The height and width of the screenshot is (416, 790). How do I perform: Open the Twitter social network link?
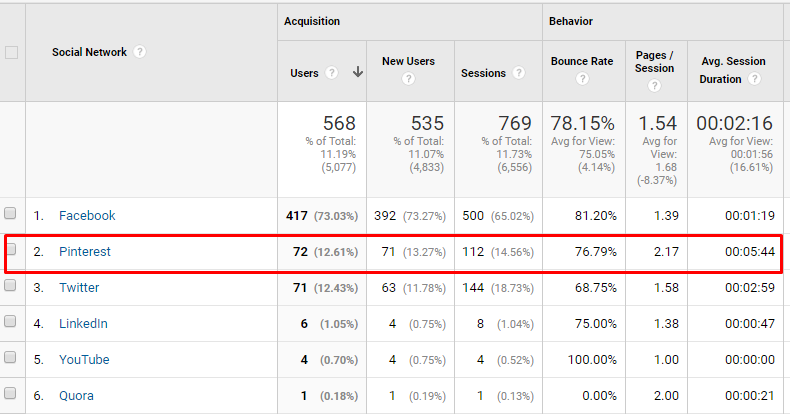(79, 288)
